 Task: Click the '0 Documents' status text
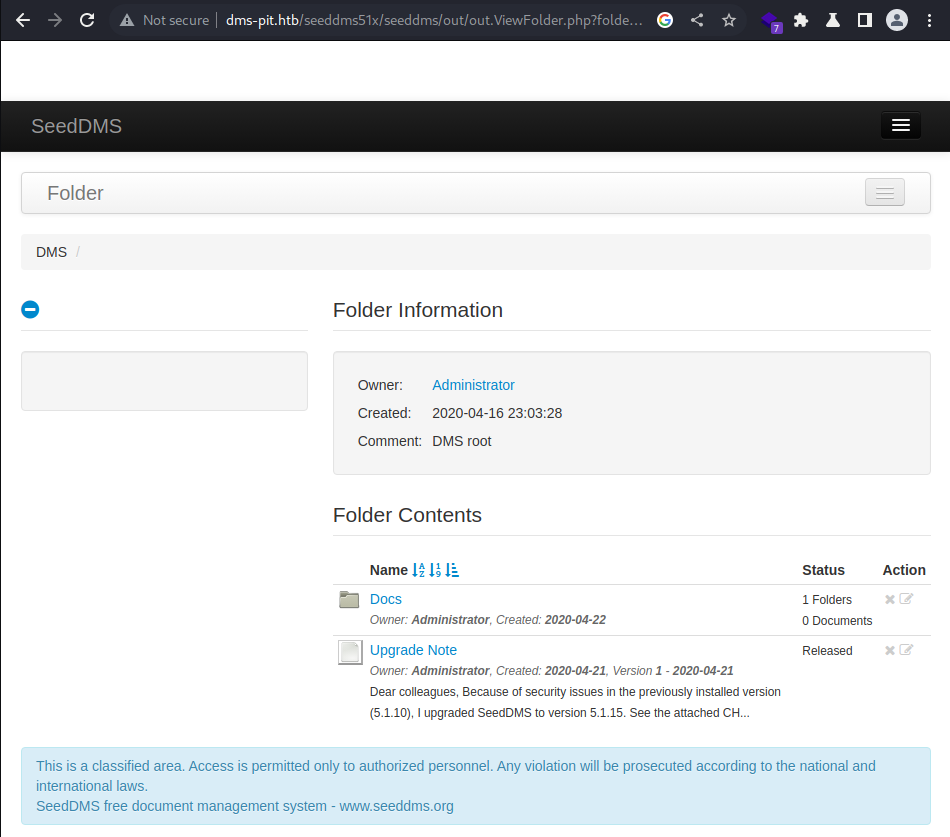(837, 621)
